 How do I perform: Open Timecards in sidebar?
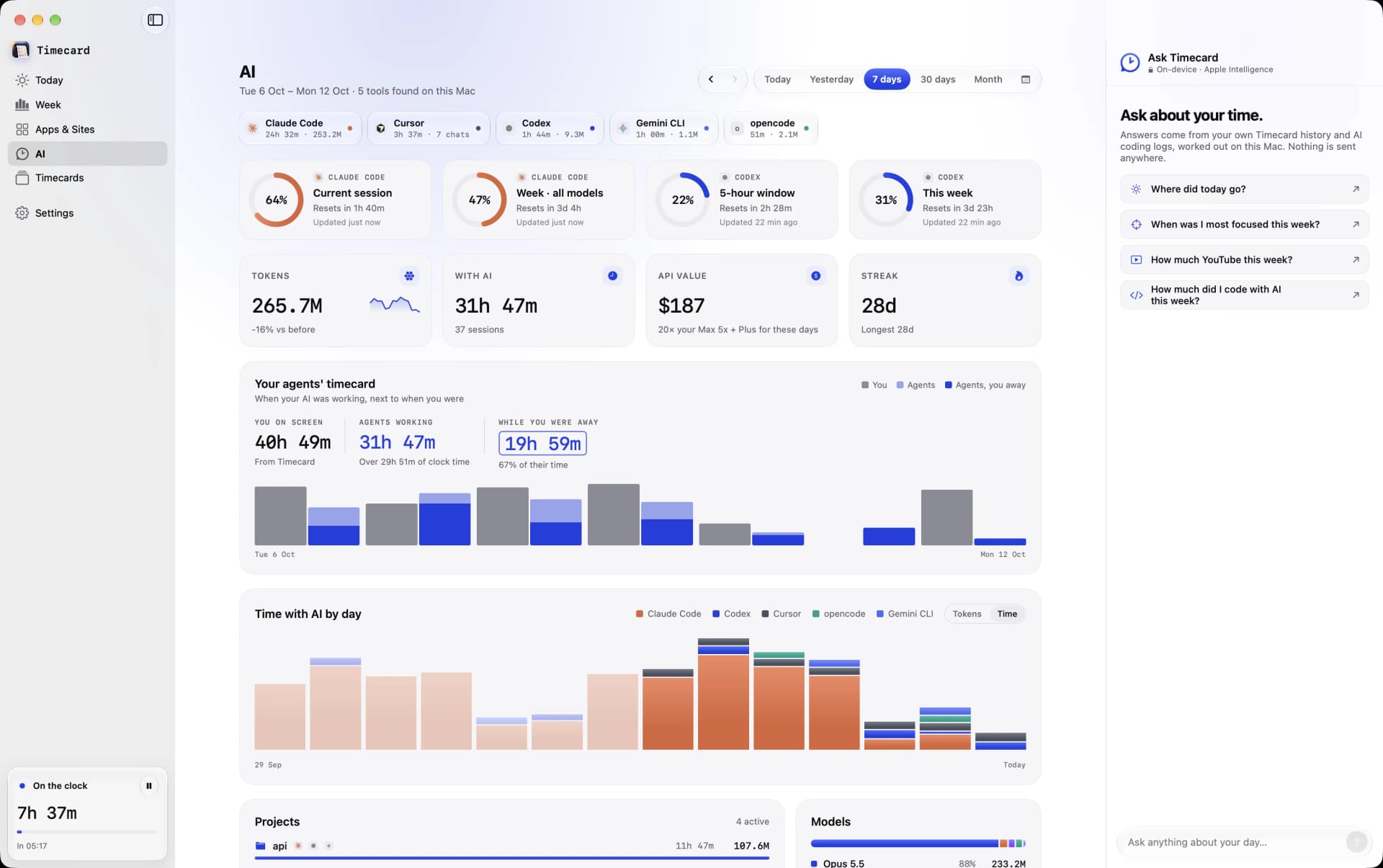click(x=87, y=178)
